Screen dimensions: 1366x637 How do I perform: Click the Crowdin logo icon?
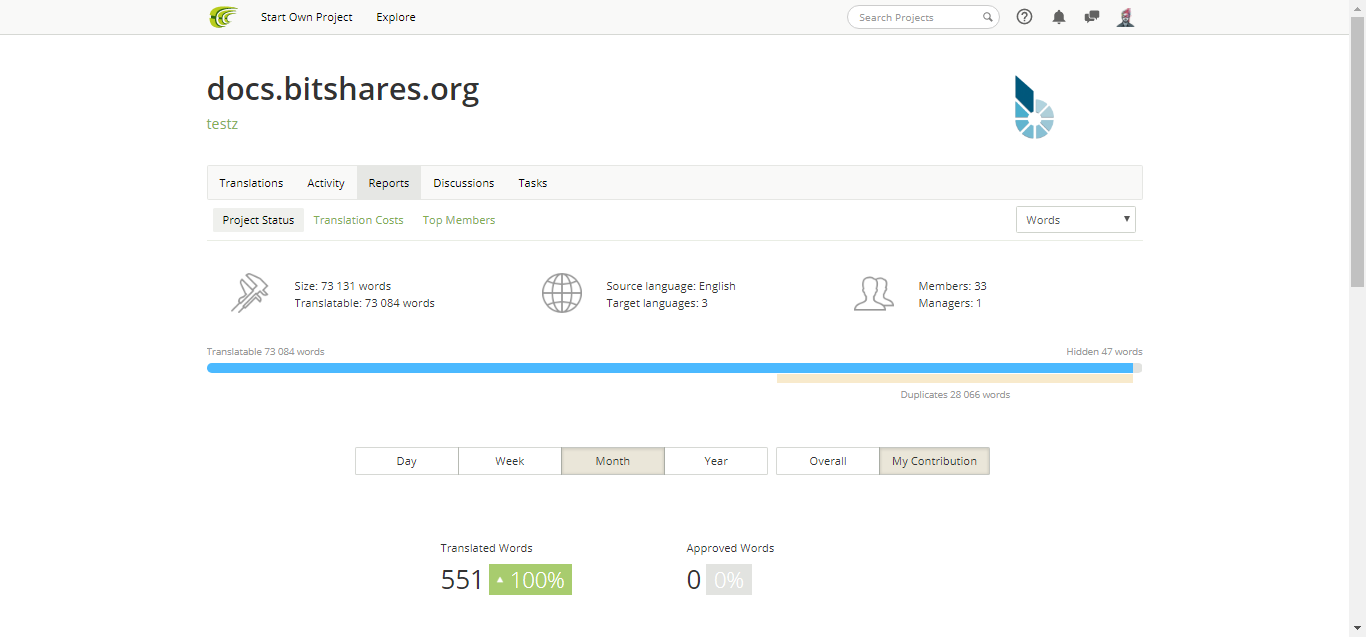tap(223, 17)
